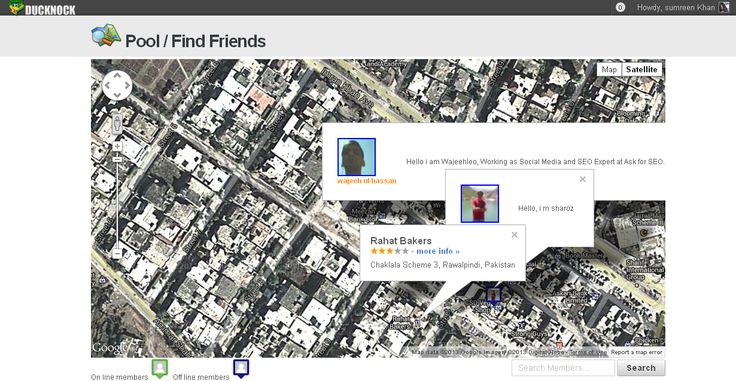Close the sharoz profile popup

point(583,179)
